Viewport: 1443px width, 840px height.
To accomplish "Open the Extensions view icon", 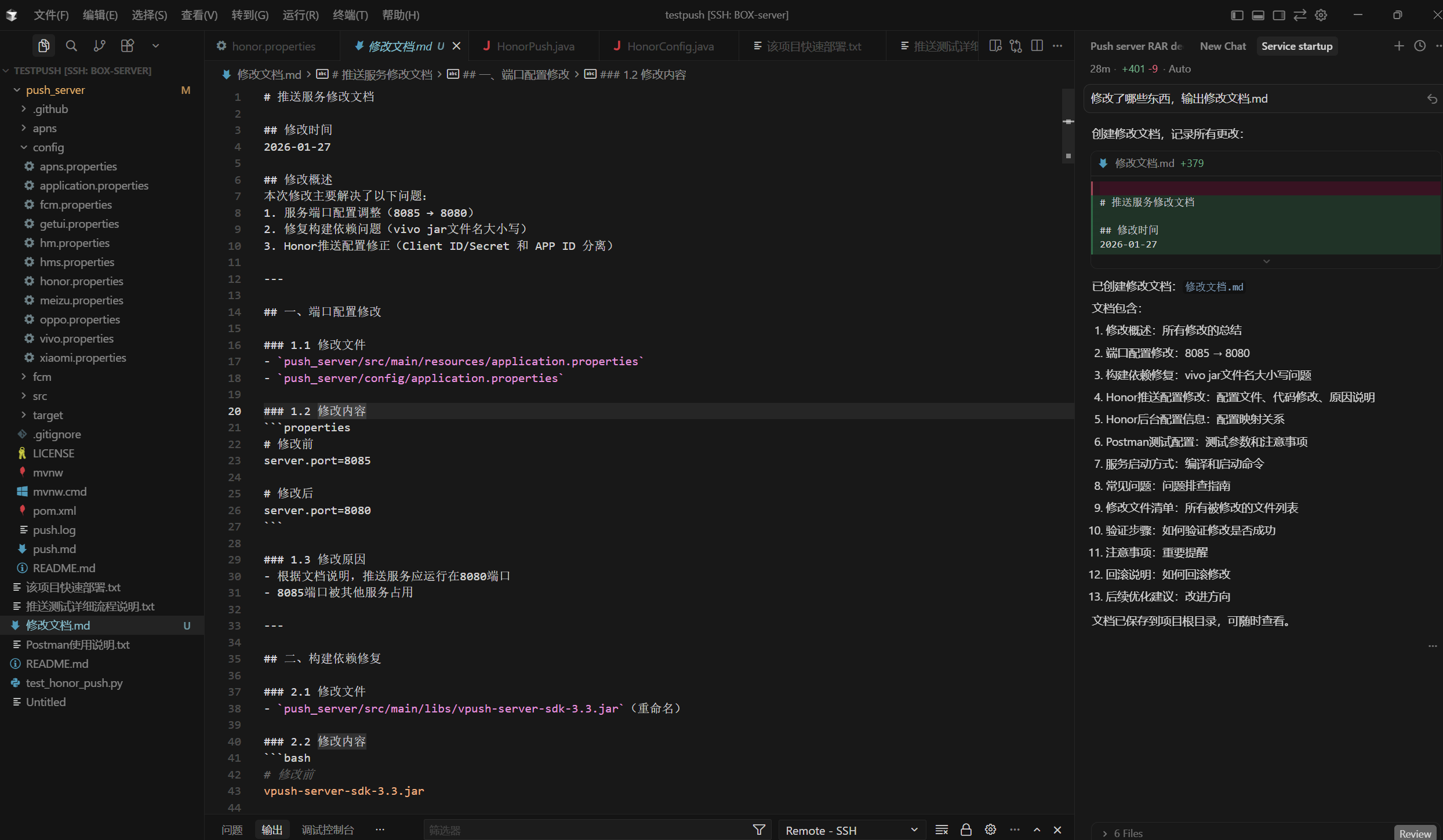I will pyautogui.click(x=128, y=46).
